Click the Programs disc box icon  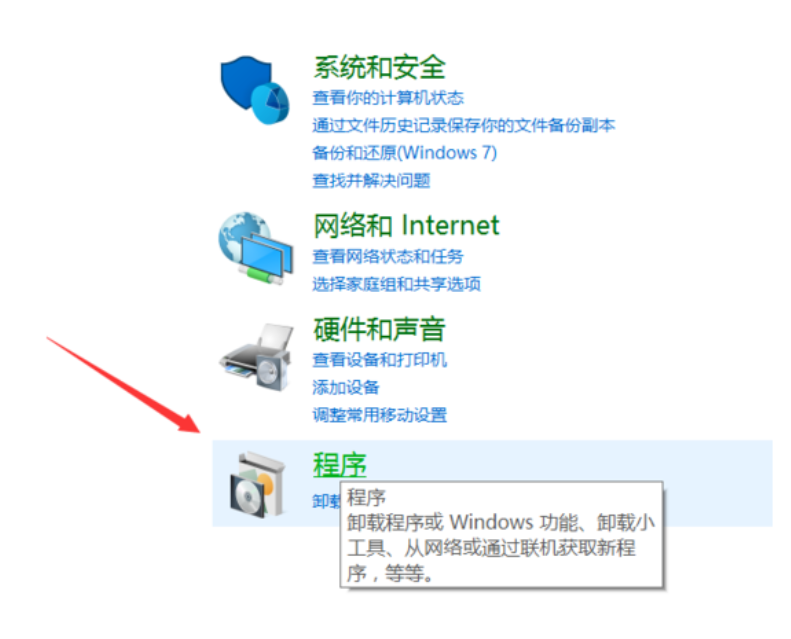[x=257, y=485]
